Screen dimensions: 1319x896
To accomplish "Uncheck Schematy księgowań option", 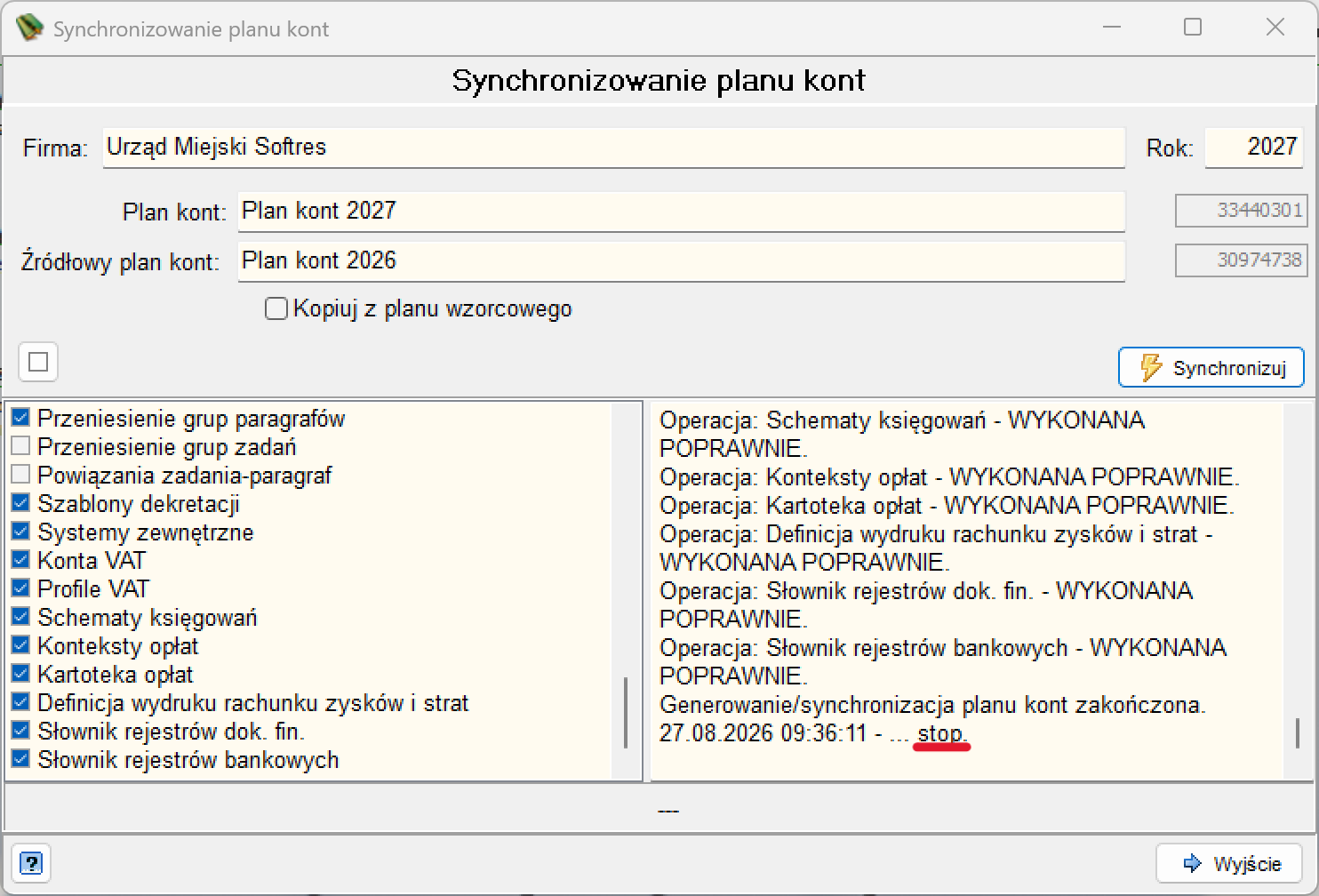I will (x=20, y=616).
